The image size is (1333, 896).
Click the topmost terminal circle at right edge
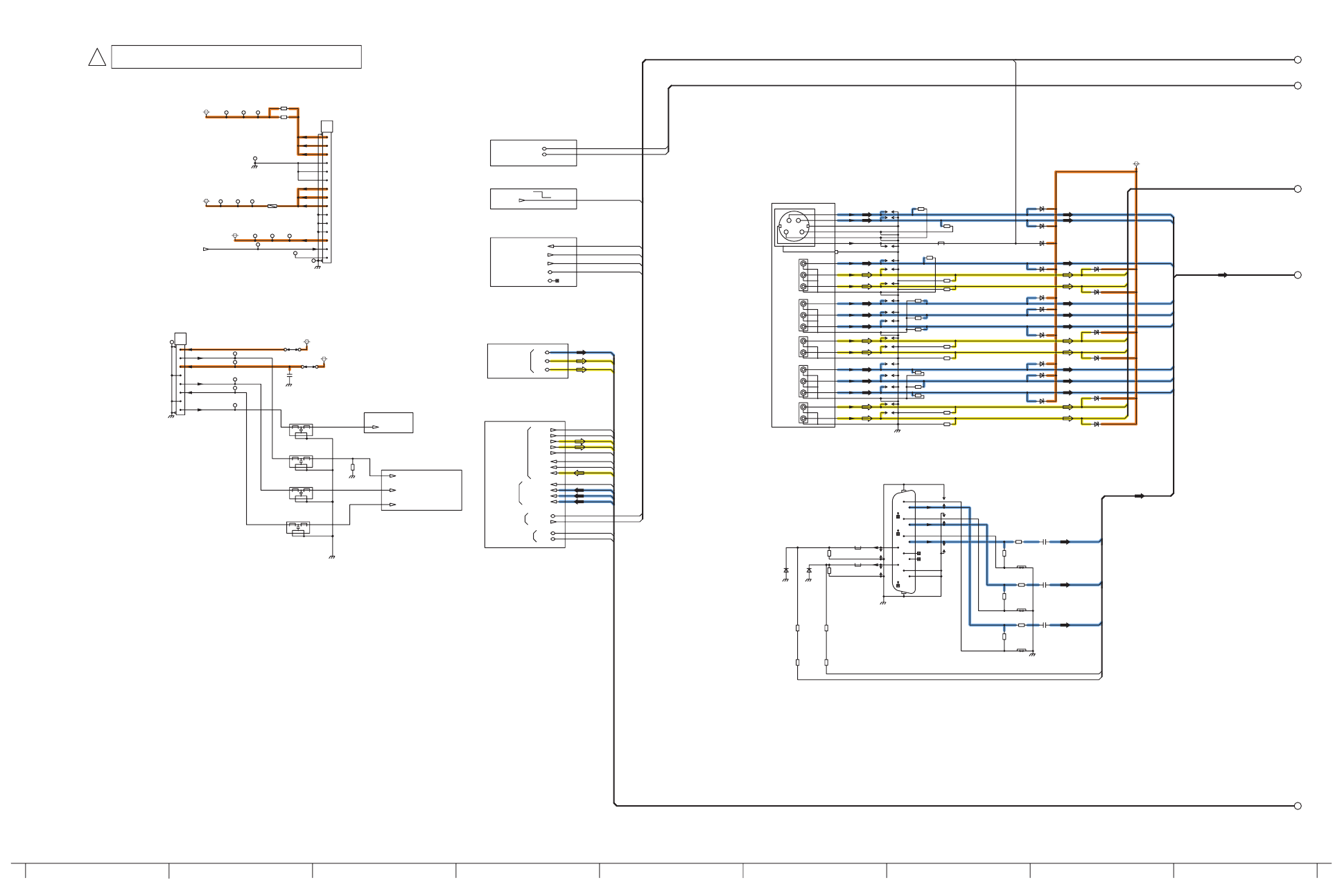pyautogui.click(x=1298, y=60)
